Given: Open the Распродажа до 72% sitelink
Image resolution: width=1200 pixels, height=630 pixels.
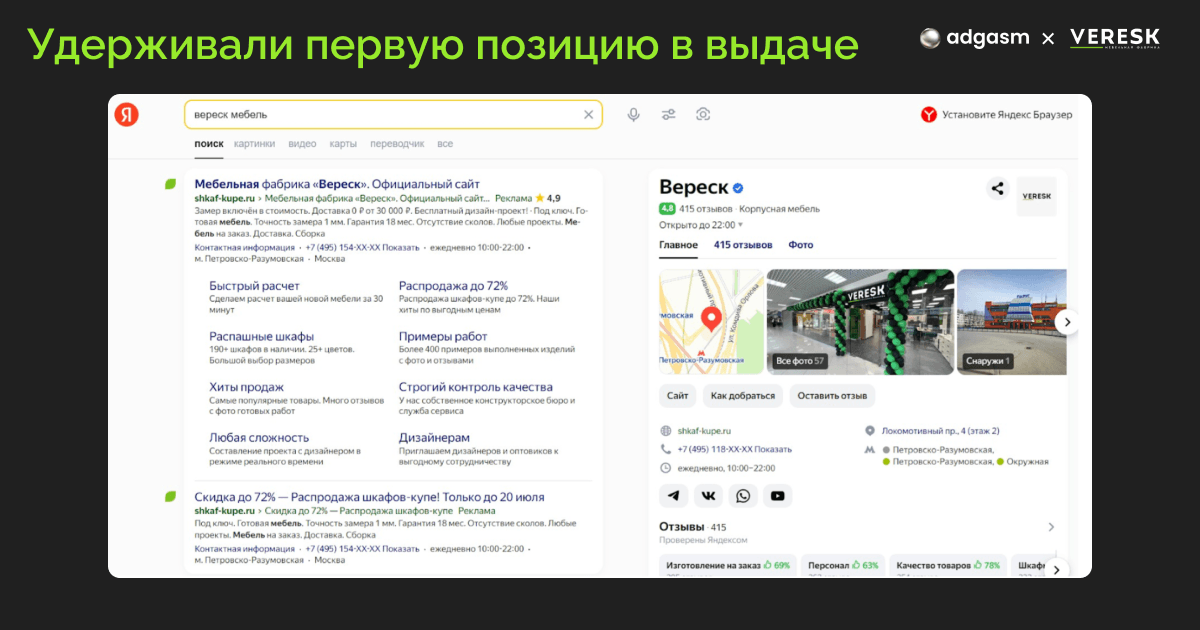Looking at the screenshot, I should (x=453, y=286).
